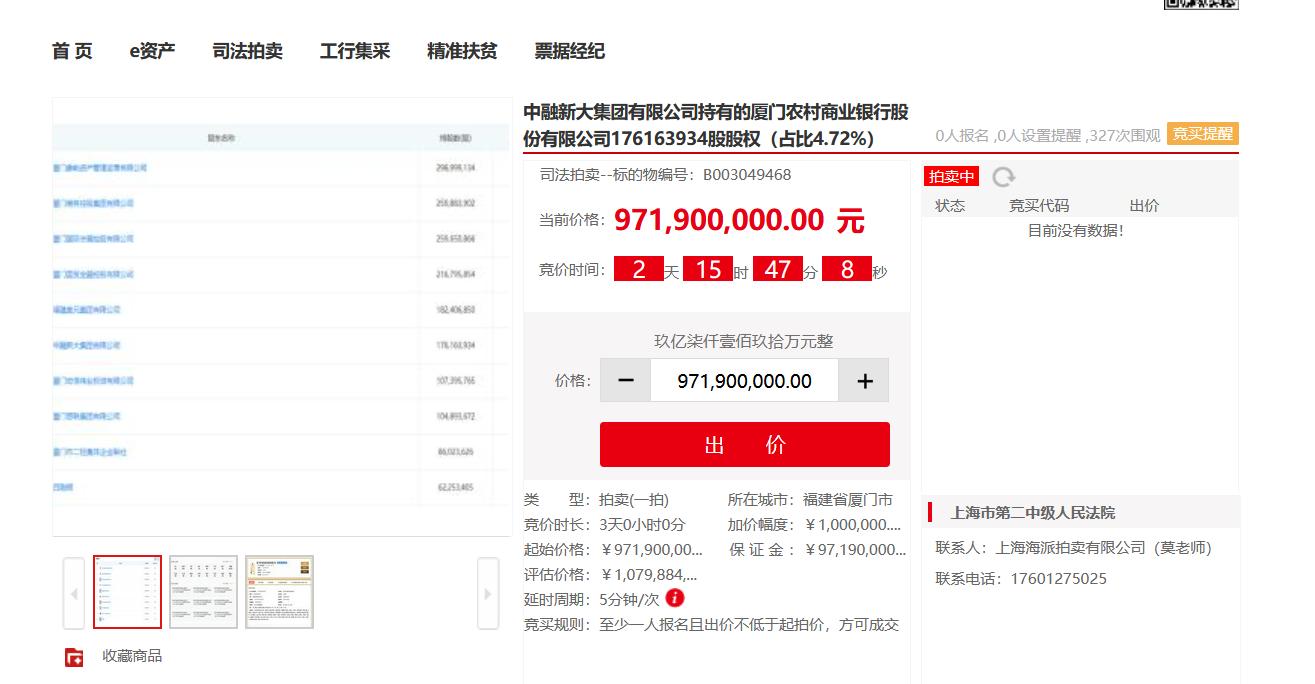Image resolution: width=1315 pixels, height=684 pixels.
Task: Show the previous thumbnails with the left arrow
Action: coord(73,593)
